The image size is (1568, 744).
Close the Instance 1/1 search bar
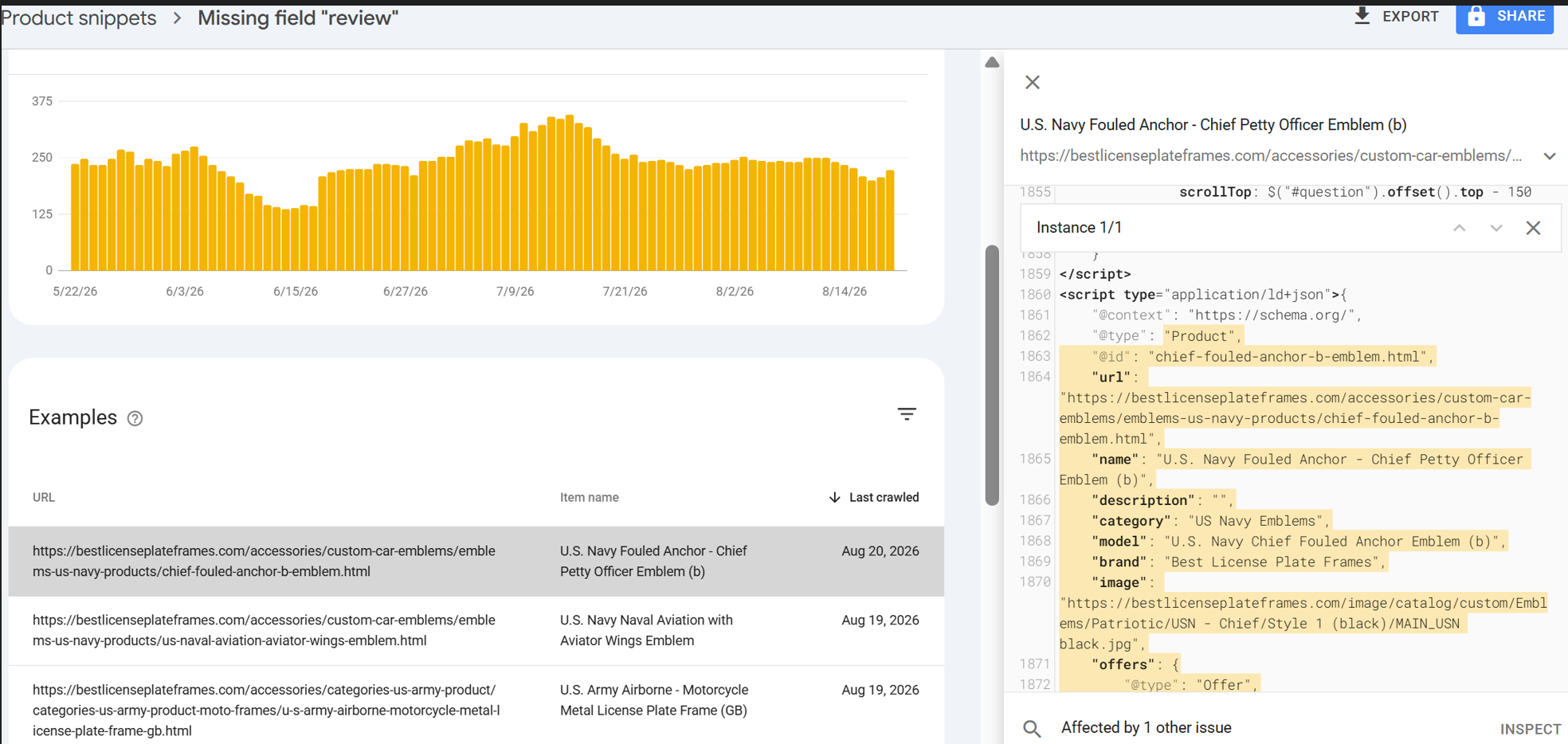coord(1533,228)
